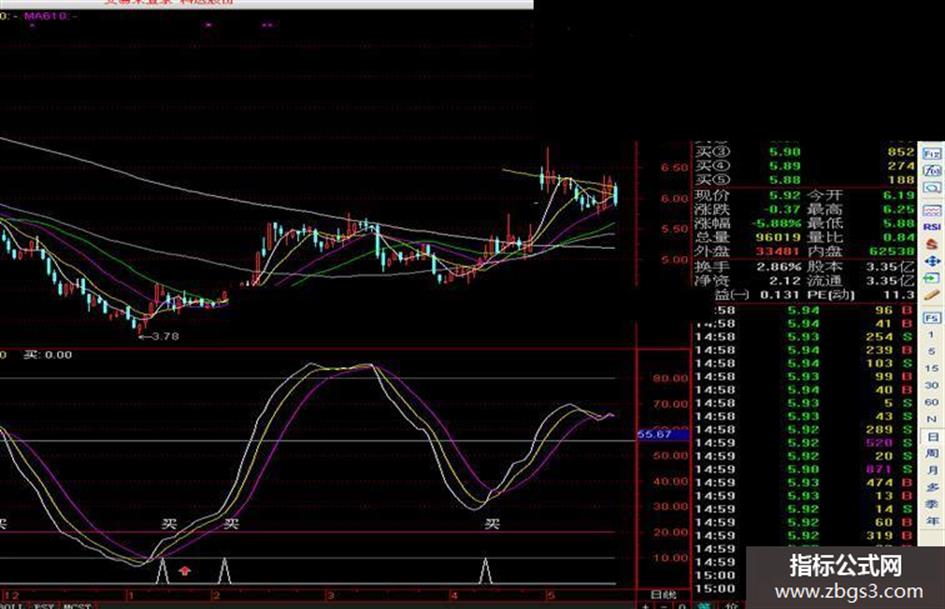The image size is (945, 609).
Task: Switch to the 笔 tick tab
Action: point(703,605)
